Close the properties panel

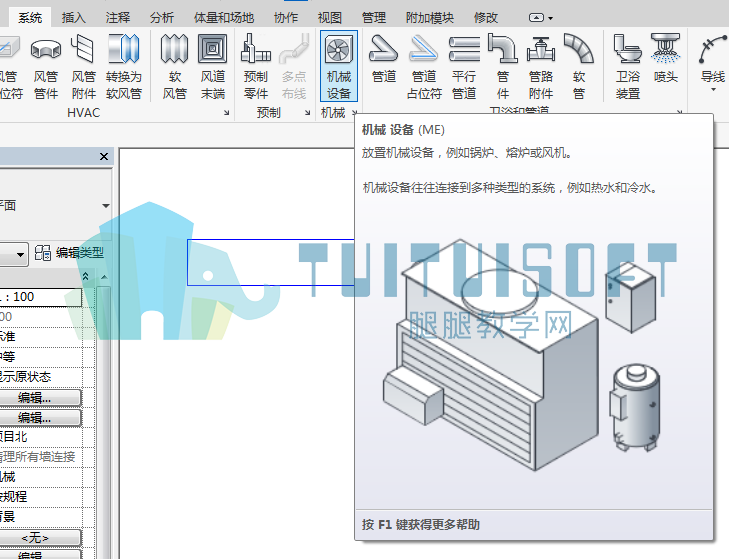(104, 157)
